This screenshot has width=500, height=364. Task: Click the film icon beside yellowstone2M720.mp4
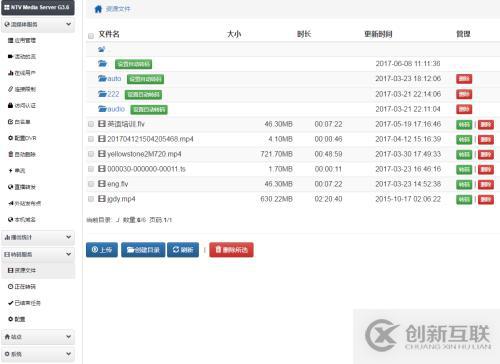point(102,154)
